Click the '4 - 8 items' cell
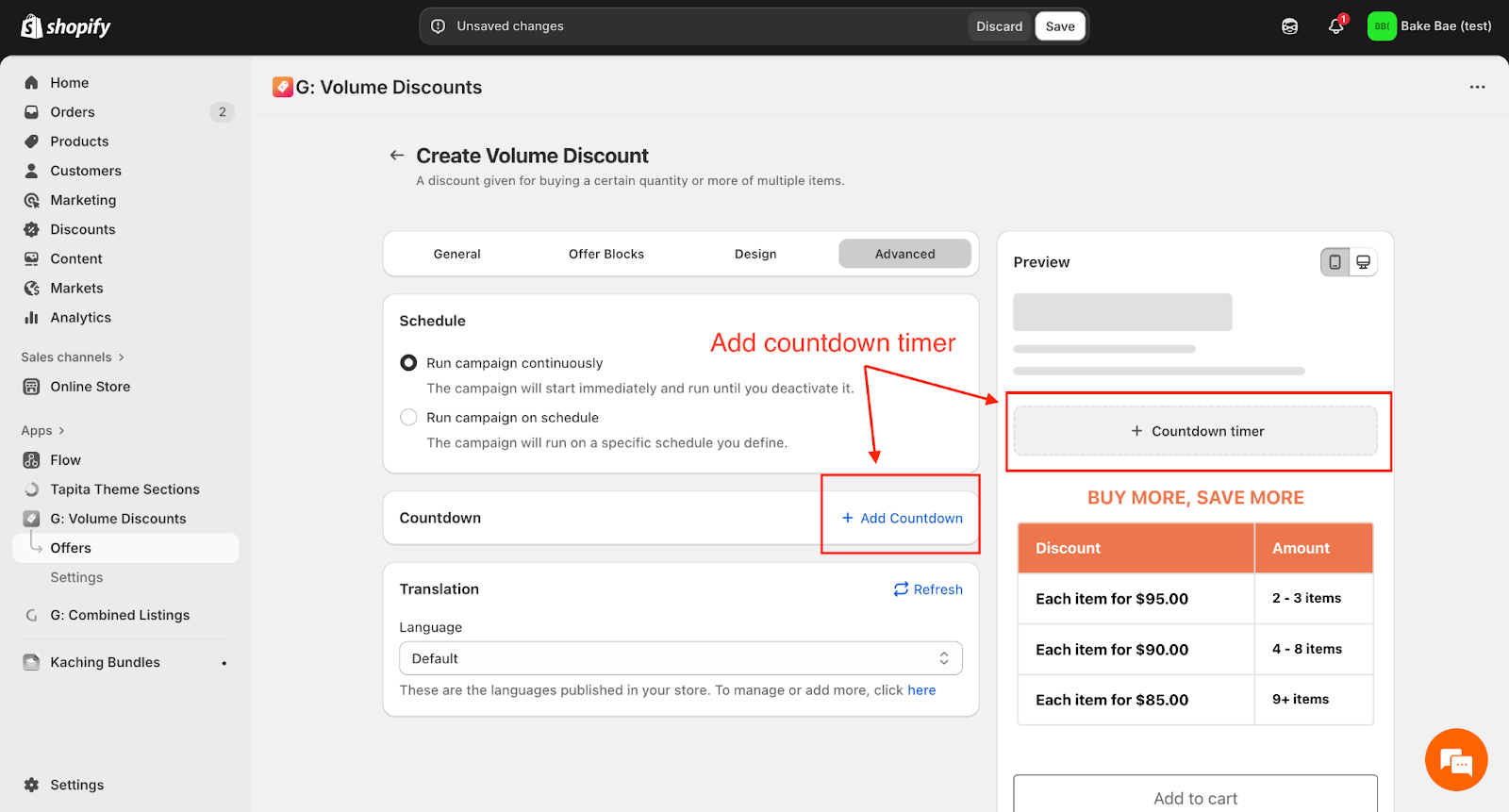Image resolution: width=1509 pixels, height=812 pixels. pyautogui.click(x=1314, y=649)
